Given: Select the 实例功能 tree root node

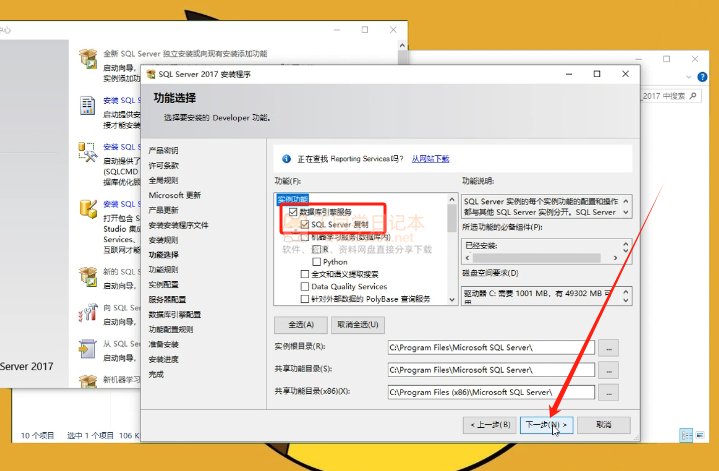Looking at the screenshot, I should point(293,200).
